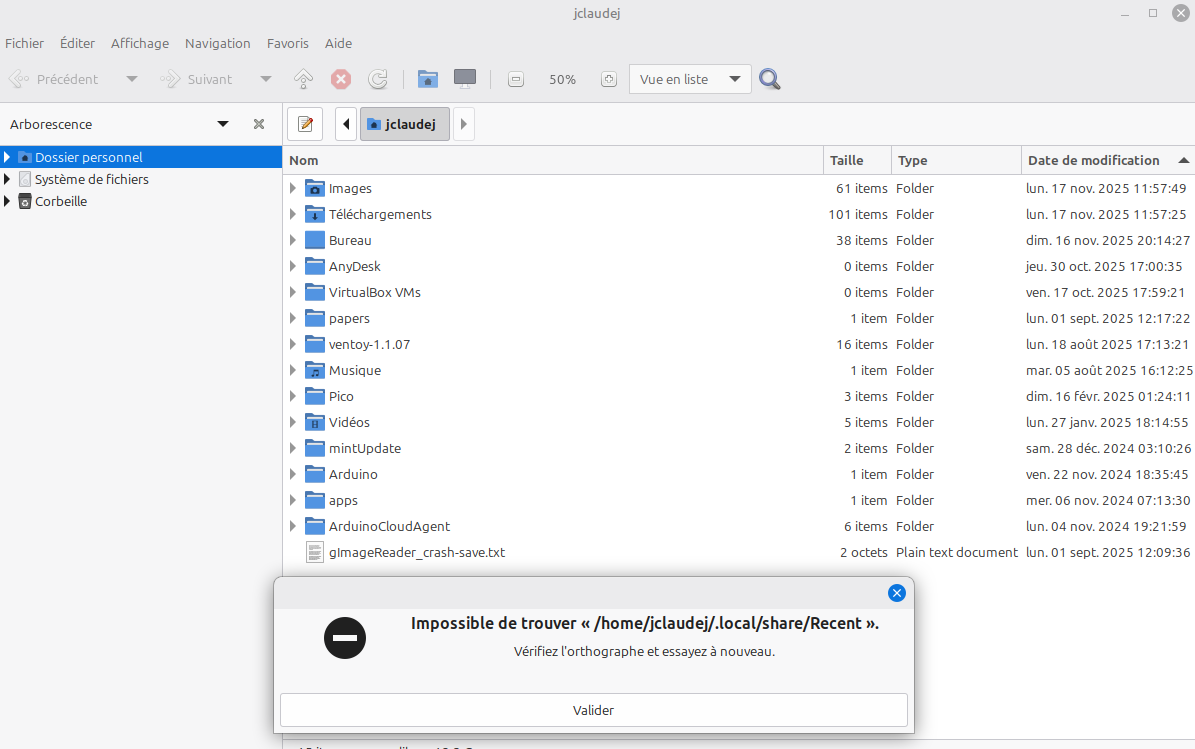
Task: Click the computer toolbar icon
Action: [465, 79]
